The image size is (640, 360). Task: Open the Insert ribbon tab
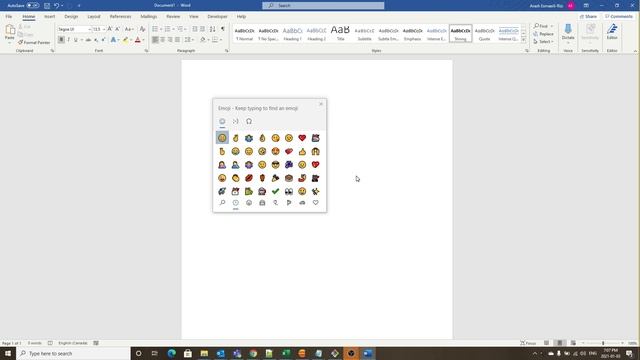(49, 17)
